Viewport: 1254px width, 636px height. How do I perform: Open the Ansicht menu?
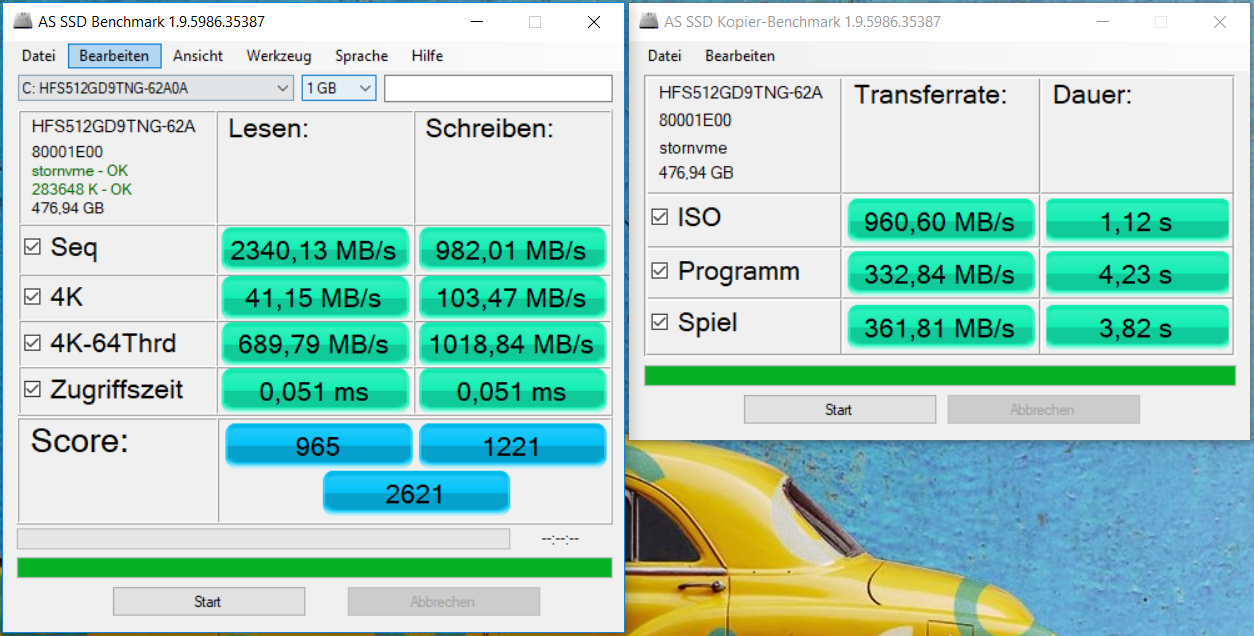(198, 56)
